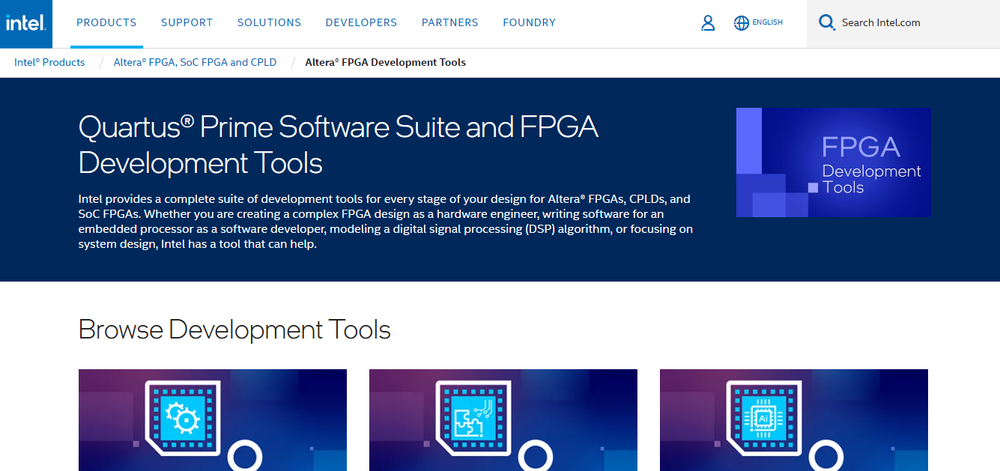Open the puzzle-piece chip icon card
Viewport: 1000px width, 471px height.
click(x=503, y=420)
